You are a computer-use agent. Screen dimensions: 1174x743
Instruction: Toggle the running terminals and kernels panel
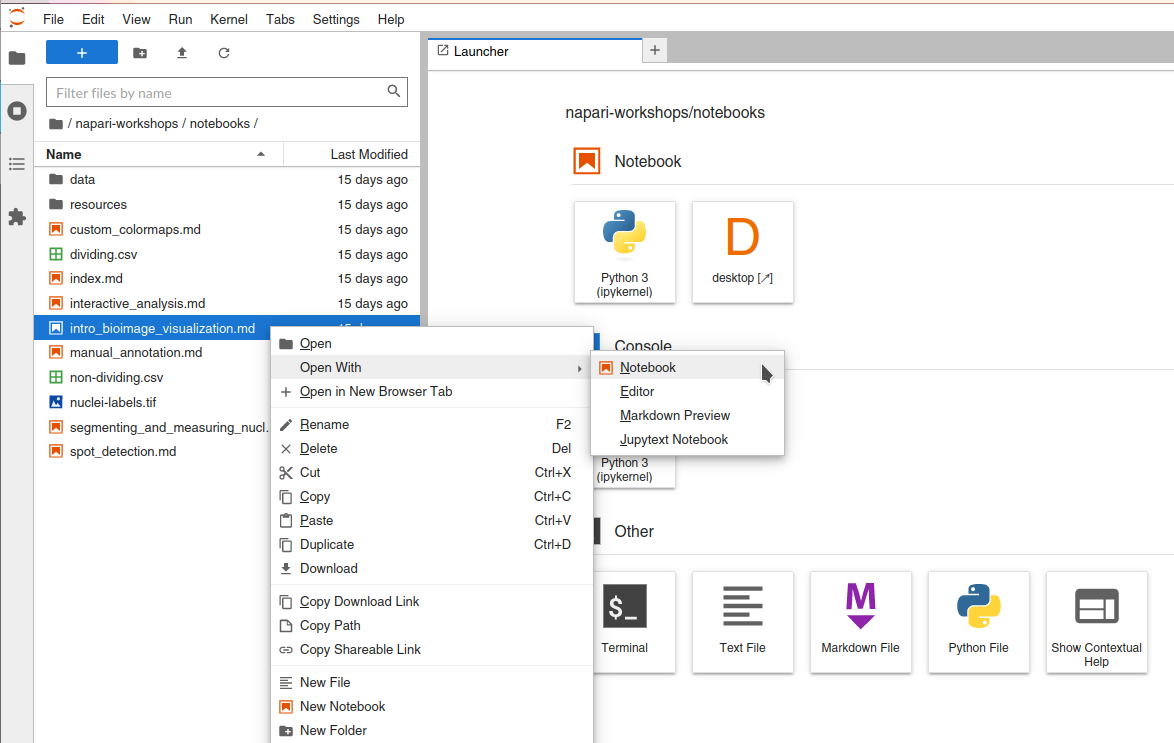click(16, 111)
